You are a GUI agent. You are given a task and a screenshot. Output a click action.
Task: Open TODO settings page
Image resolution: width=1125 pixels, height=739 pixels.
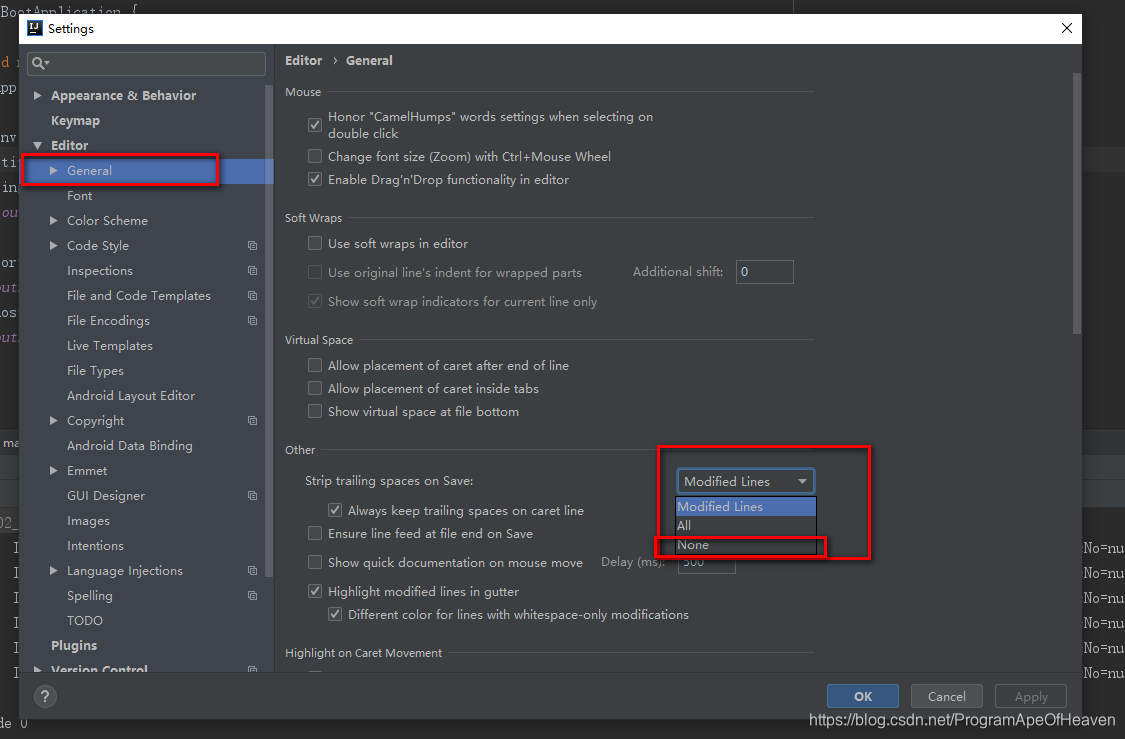(85, 621)
